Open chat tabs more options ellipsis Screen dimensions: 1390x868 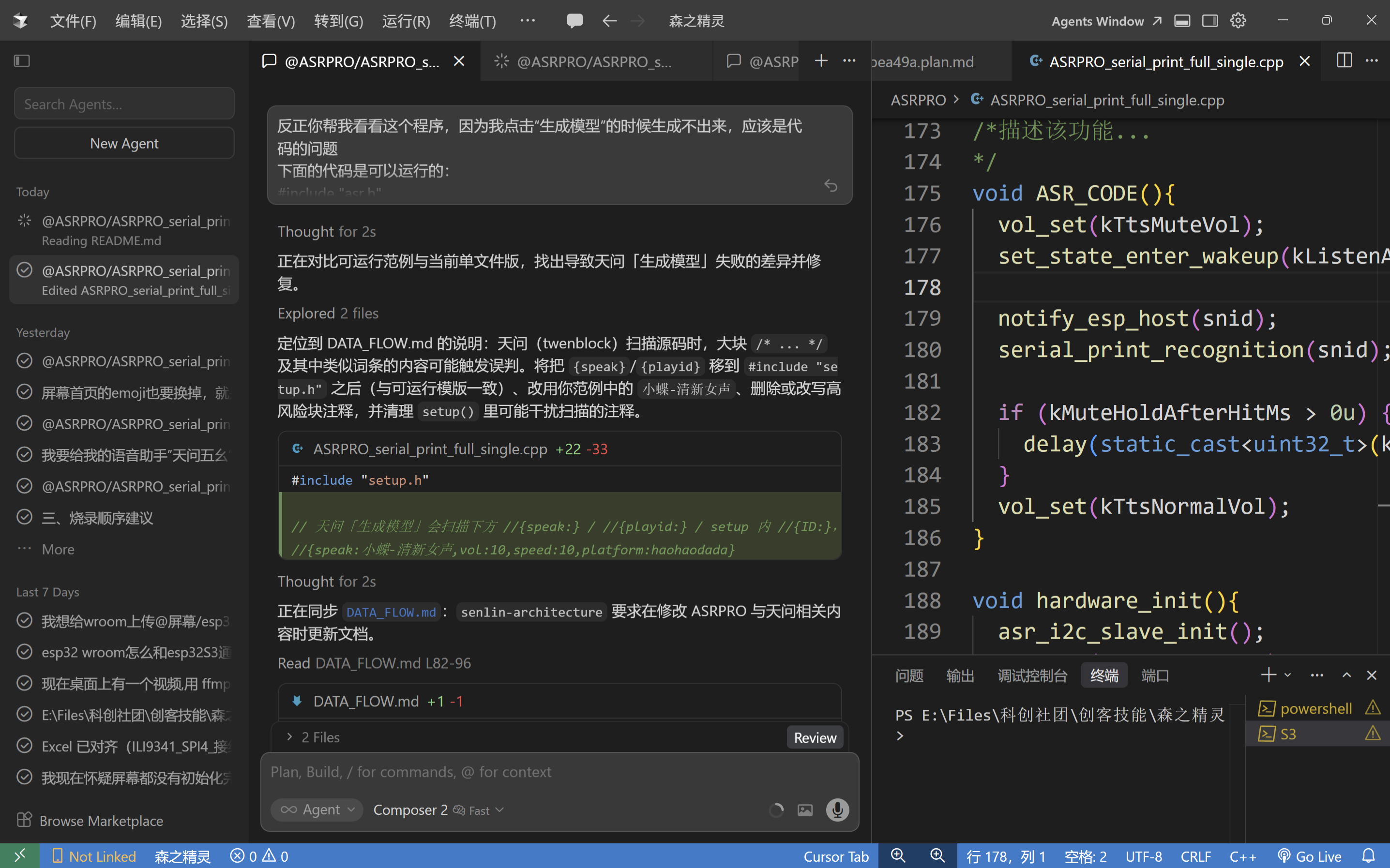(x=849, y=60)
